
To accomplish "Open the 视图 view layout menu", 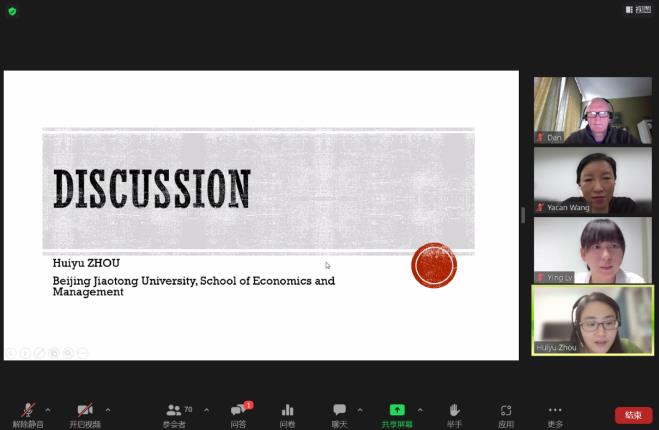I will tap(638, 10).
